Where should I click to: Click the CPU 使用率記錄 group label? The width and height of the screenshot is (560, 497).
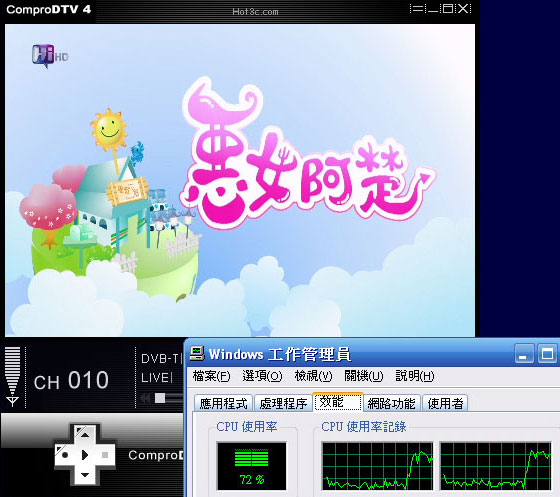click(364, 427)
